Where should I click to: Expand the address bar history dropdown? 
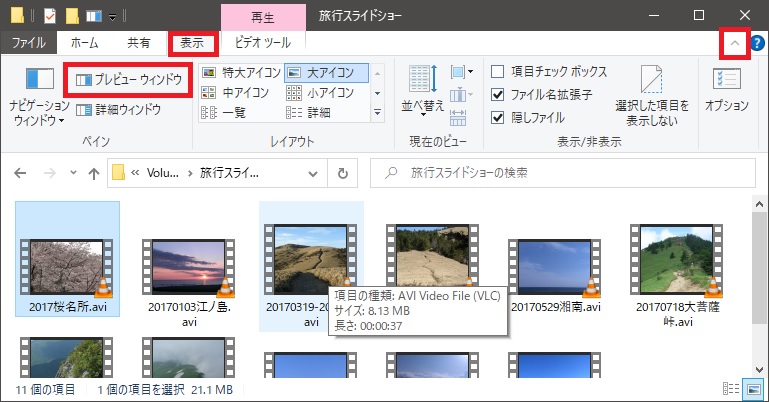pos(312,173)
